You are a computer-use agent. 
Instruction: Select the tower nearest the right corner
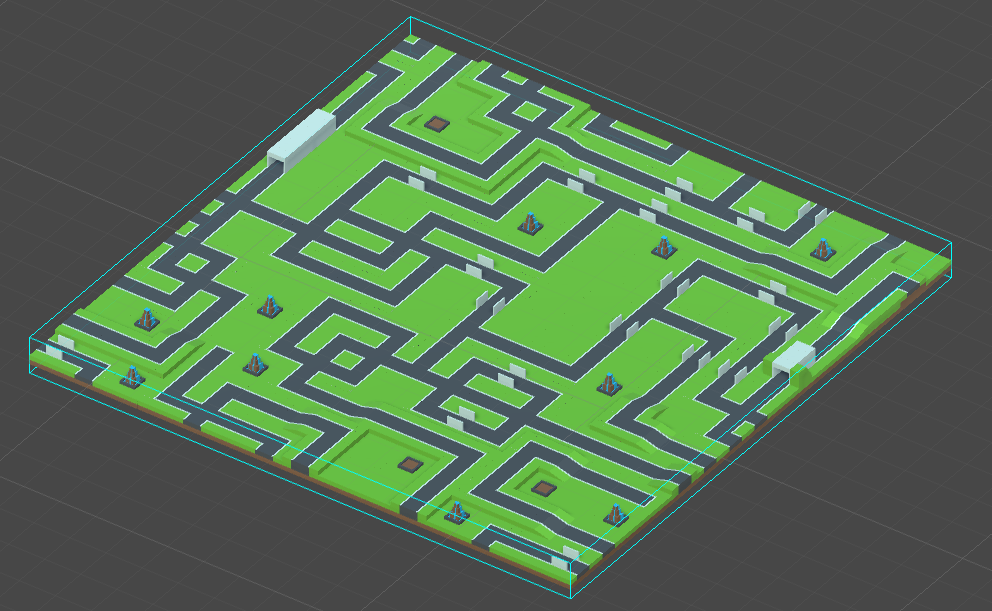click(822, 249)
